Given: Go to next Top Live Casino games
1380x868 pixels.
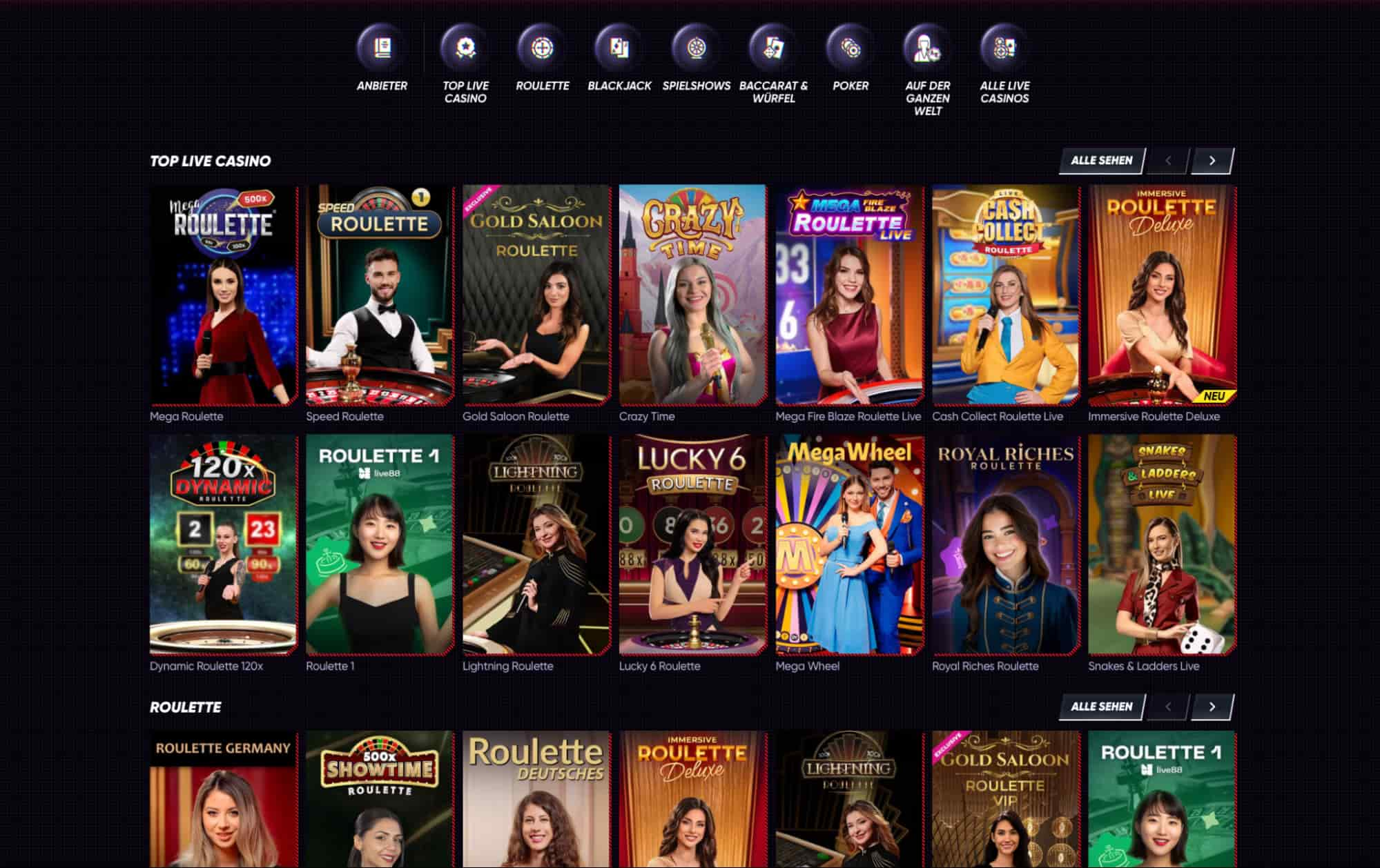Looking at the screenshot, I should pos(1212,160).
